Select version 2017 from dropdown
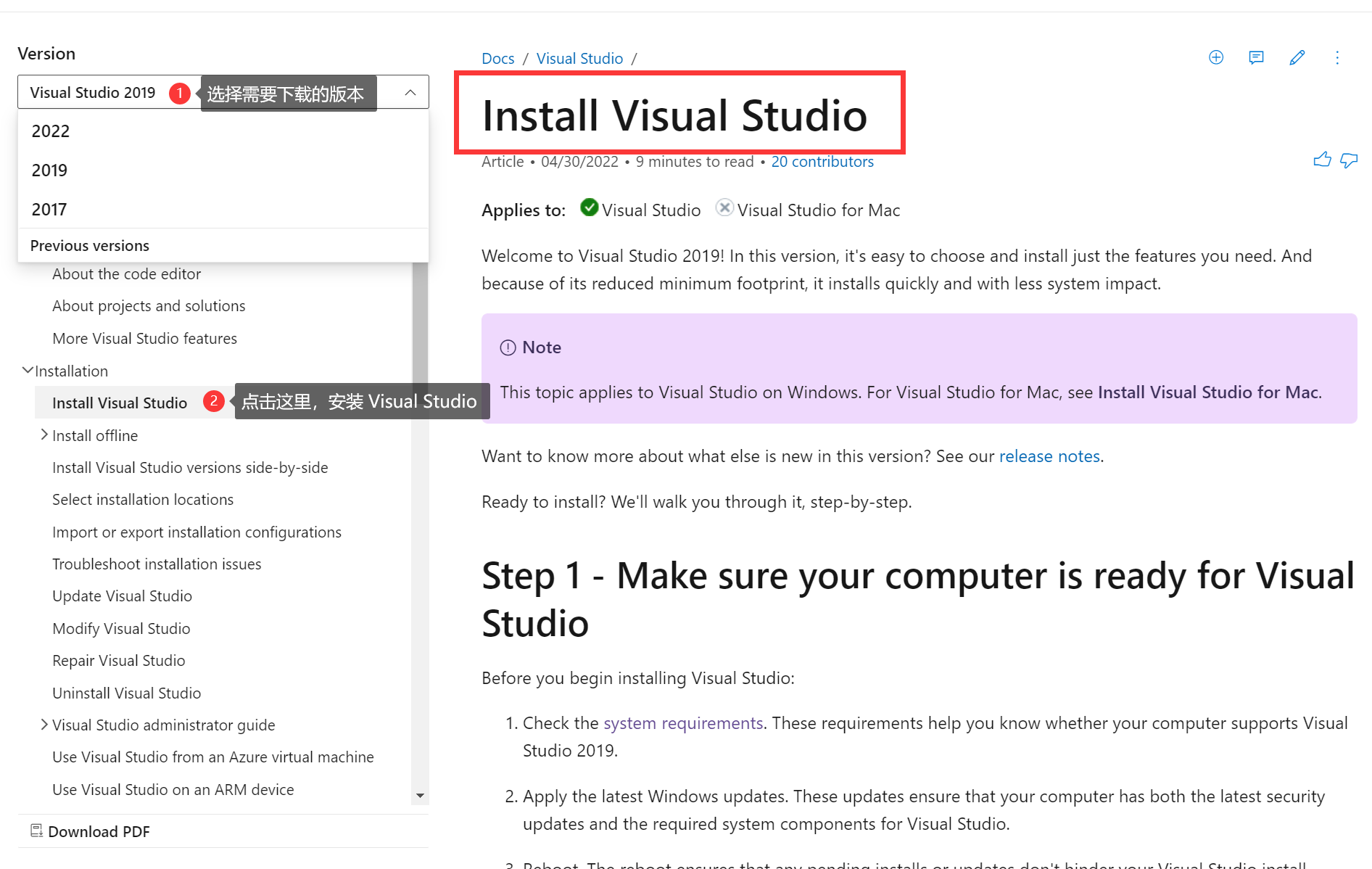Image resolution: width=1372 pixels, height=869 pixels. tap(223, 210)
